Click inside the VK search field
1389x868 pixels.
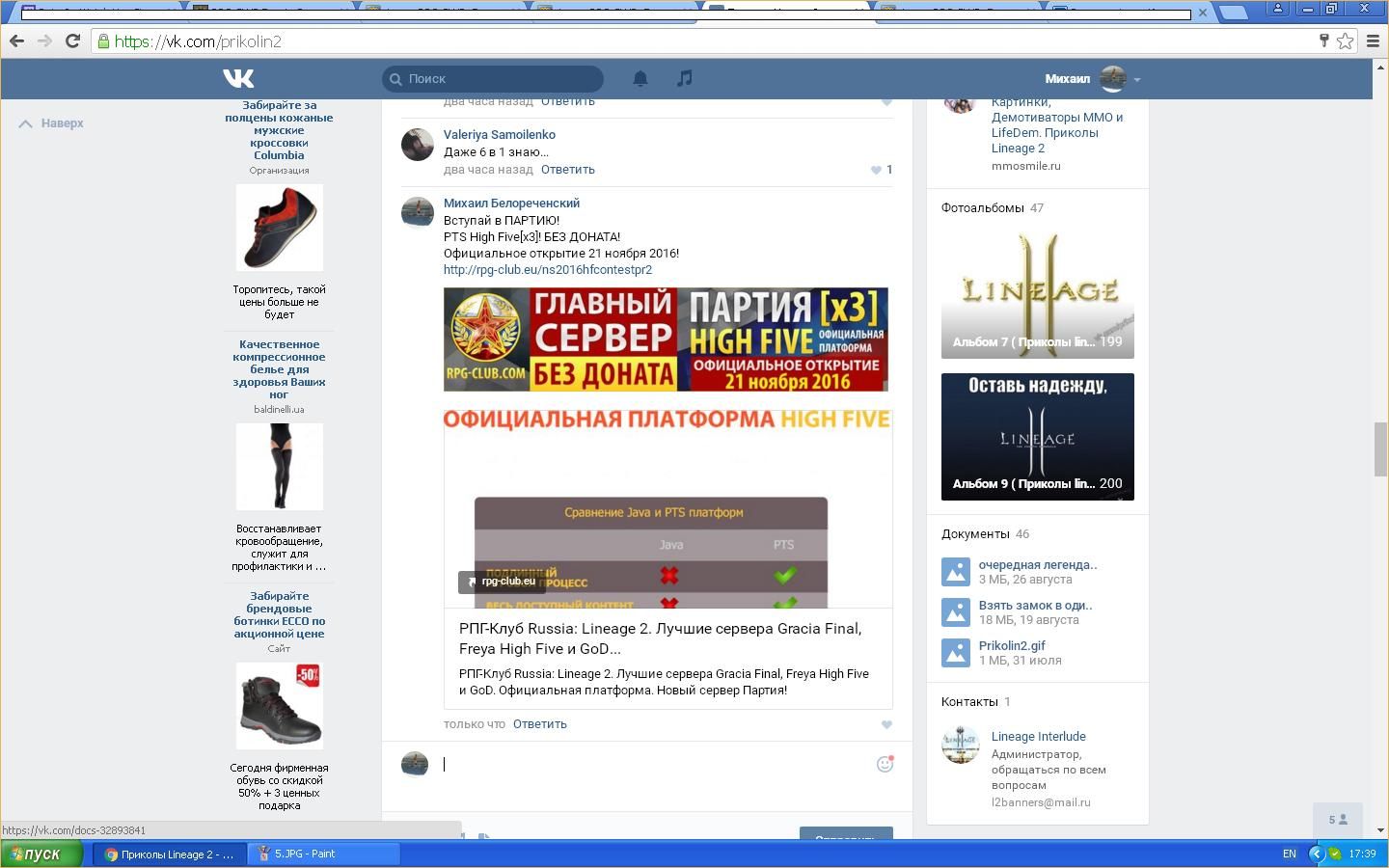click(x=493, y=78)
